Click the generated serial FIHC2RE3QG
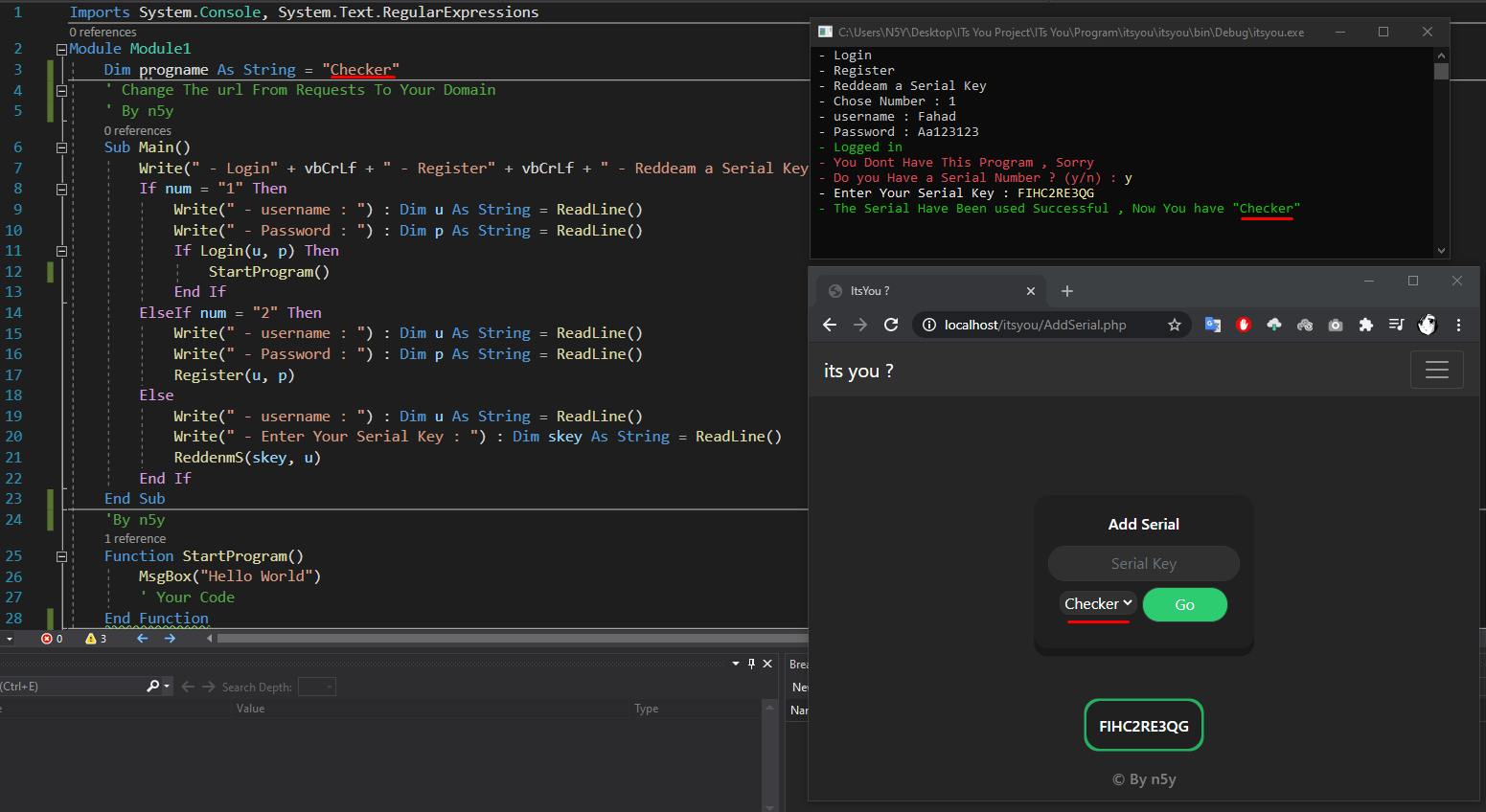 pos(1143,726)
